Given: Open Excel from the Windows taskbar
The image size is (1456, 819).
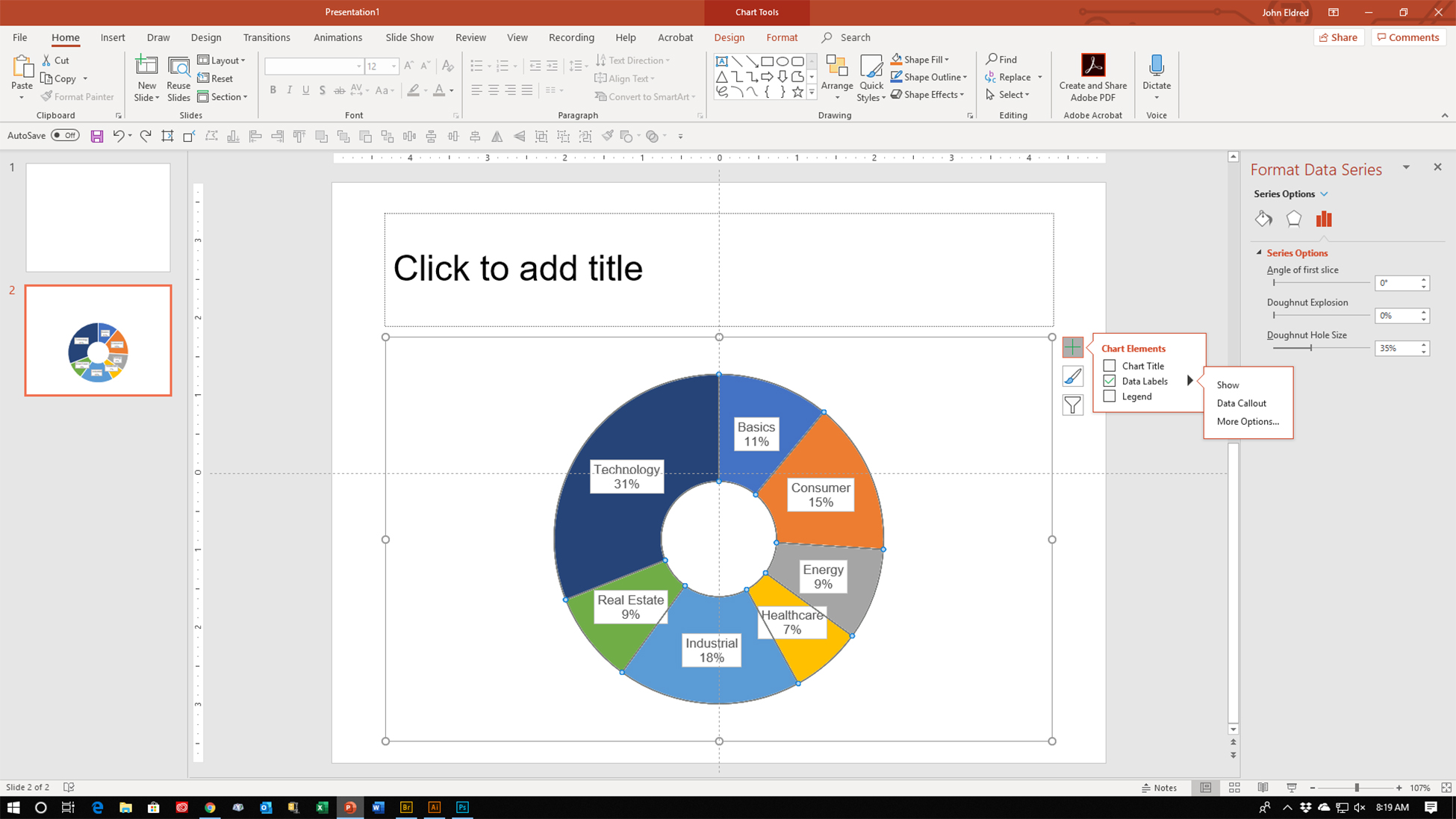Looking at the screenshot, I should tap(322, 807).
